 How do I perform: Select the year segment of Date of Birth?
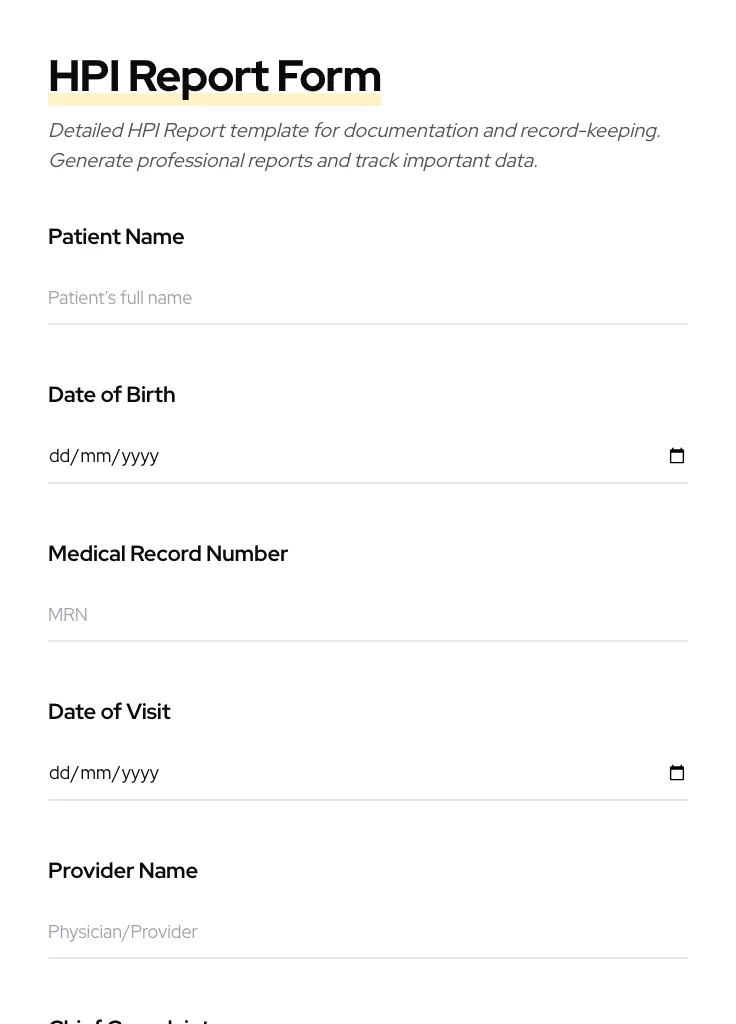click(140, 456)
